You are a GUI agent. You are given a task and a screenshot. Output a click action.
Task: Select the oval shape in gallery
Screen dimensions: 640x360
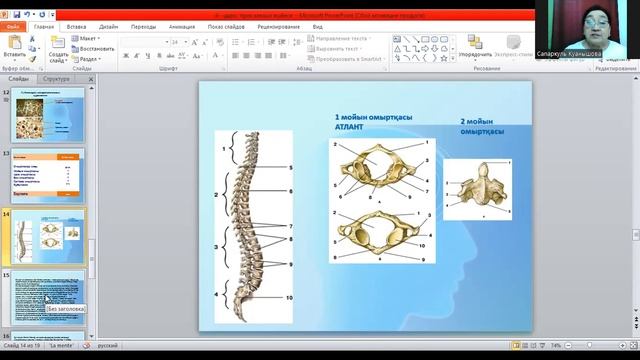point(434,39)
